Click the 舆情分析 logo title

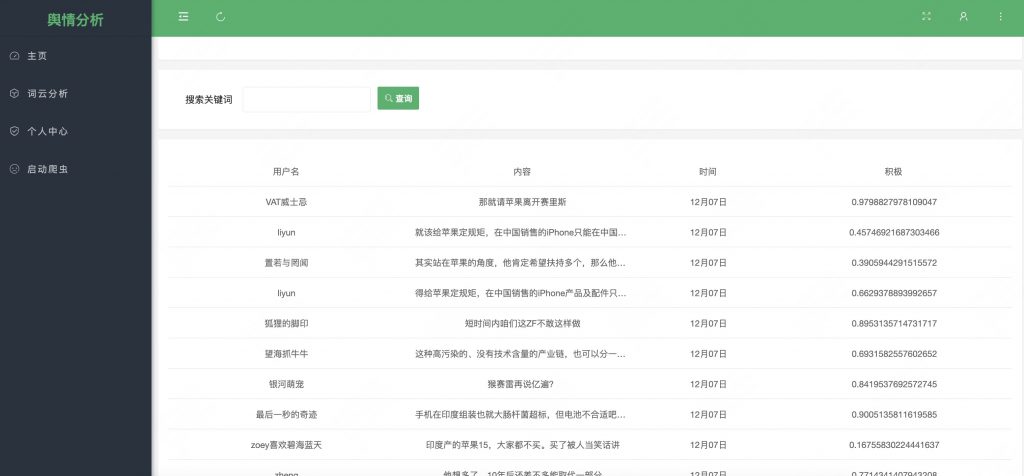pos(75,19)
